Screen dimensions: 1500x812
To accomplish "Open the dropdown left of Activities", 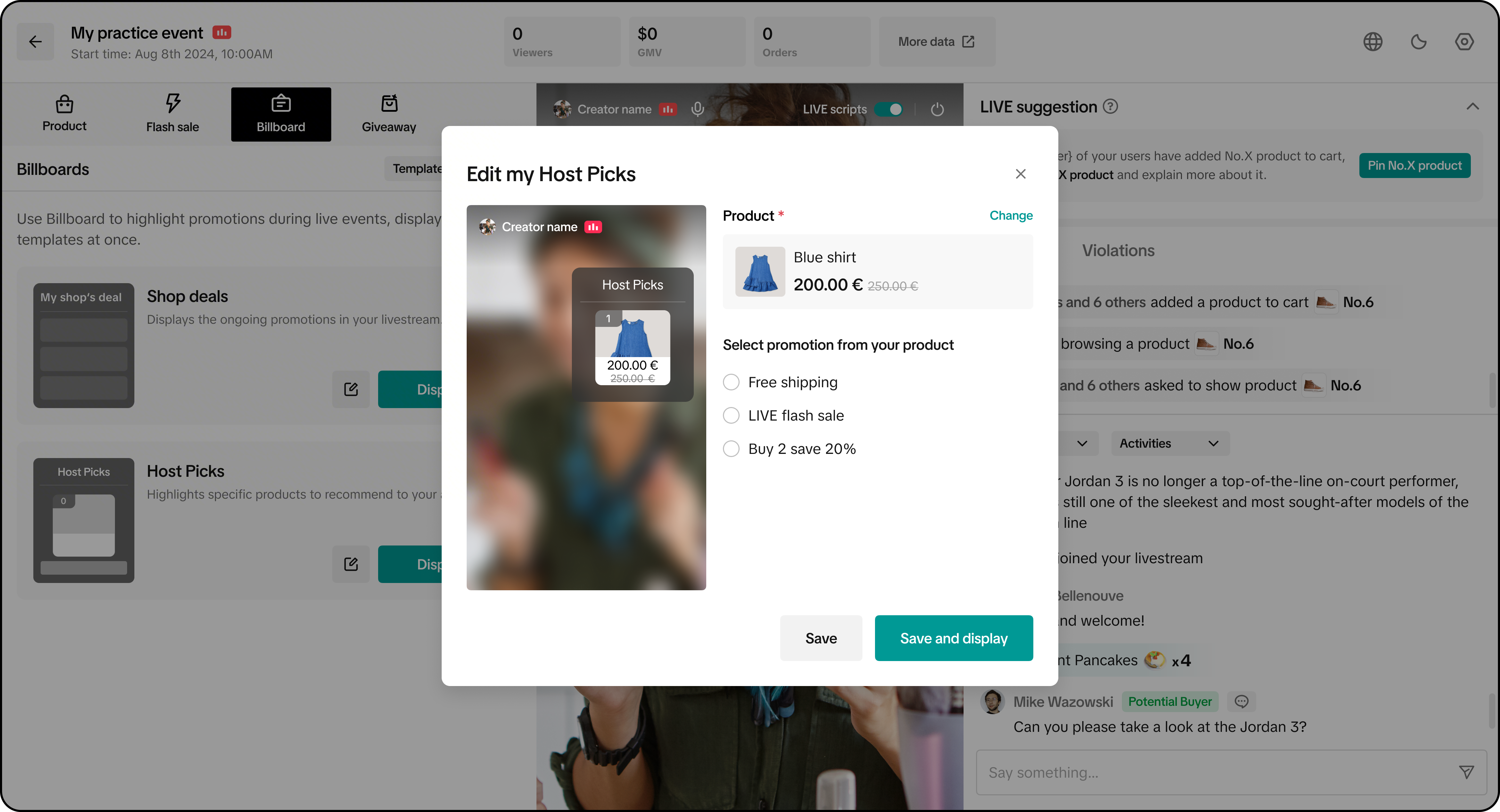I will pyautogui.click(x=1079, y=443).
